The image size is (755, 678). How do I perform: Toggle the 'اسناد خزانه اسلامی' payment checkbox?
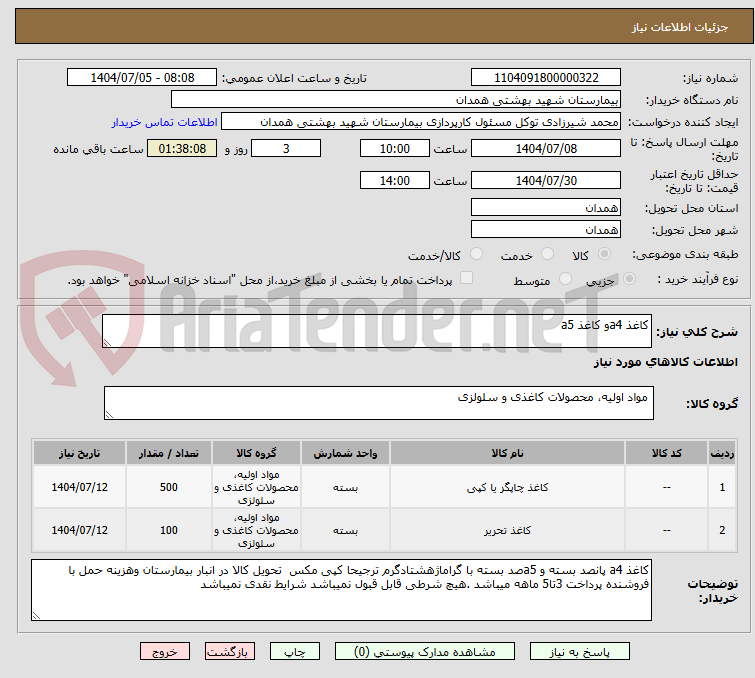pyautogui.click(x=466, y=278)
